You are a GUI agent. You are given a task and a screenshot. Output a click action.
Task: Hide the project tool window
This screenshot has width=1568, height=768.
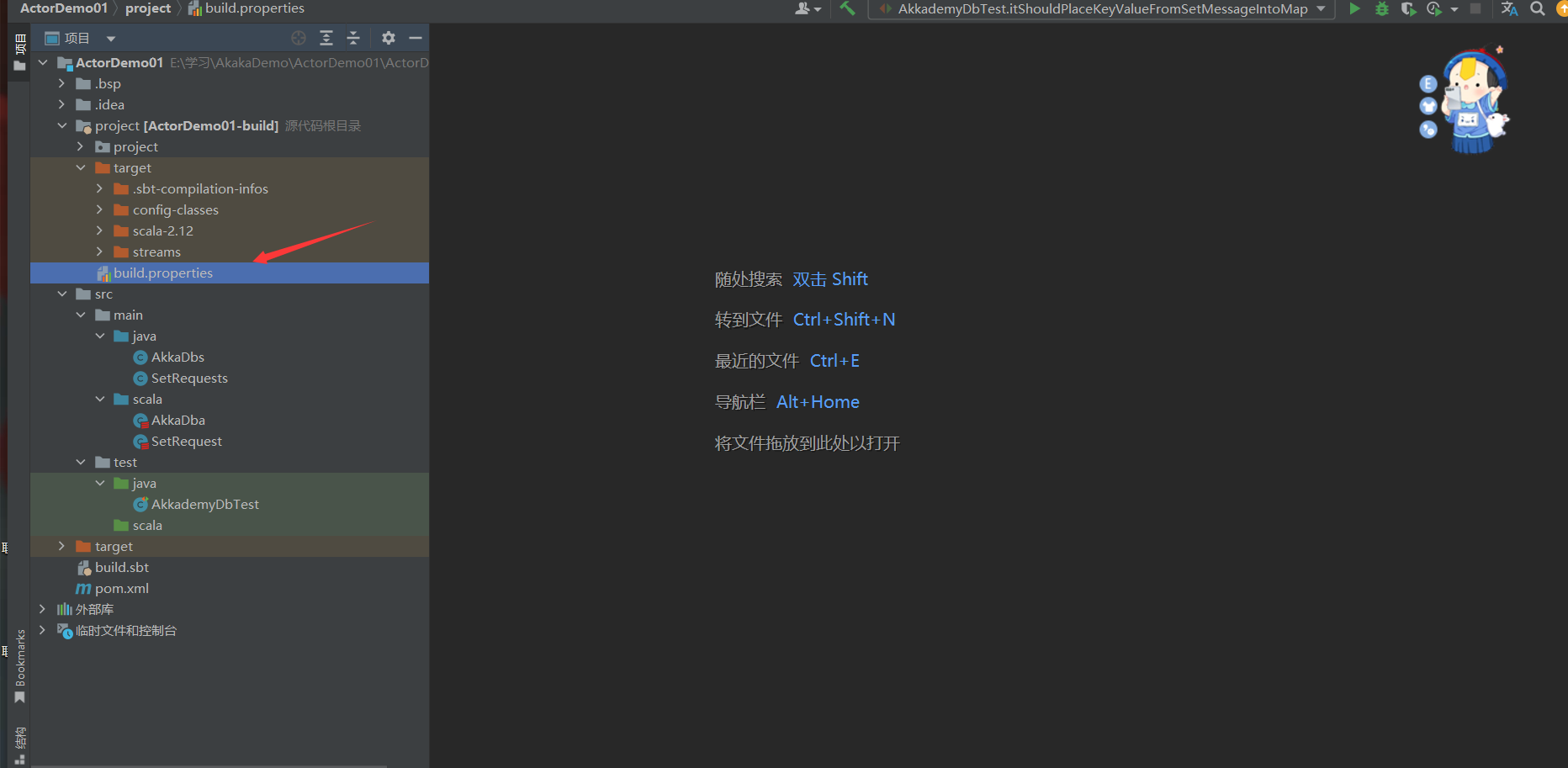pos(416,38)
